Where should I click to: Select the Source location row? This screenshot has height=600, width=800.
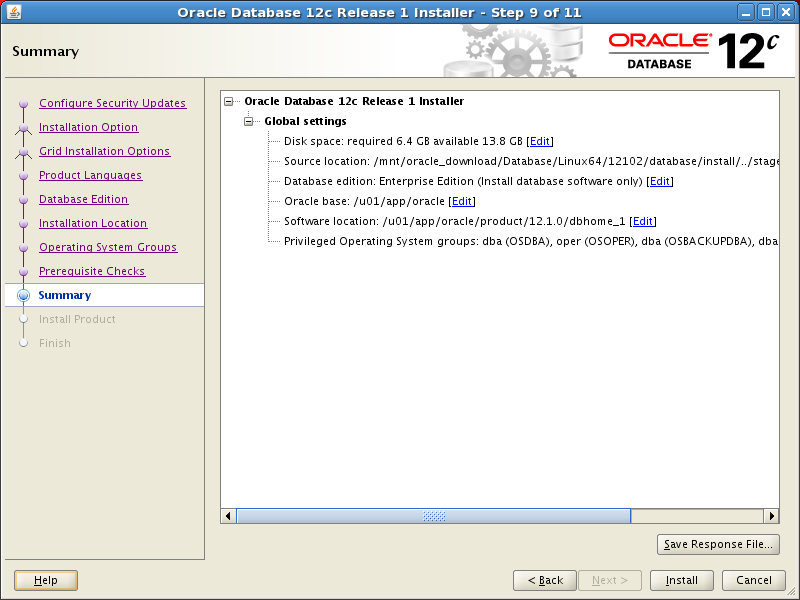pyautogui.click(x=531, y=161)
